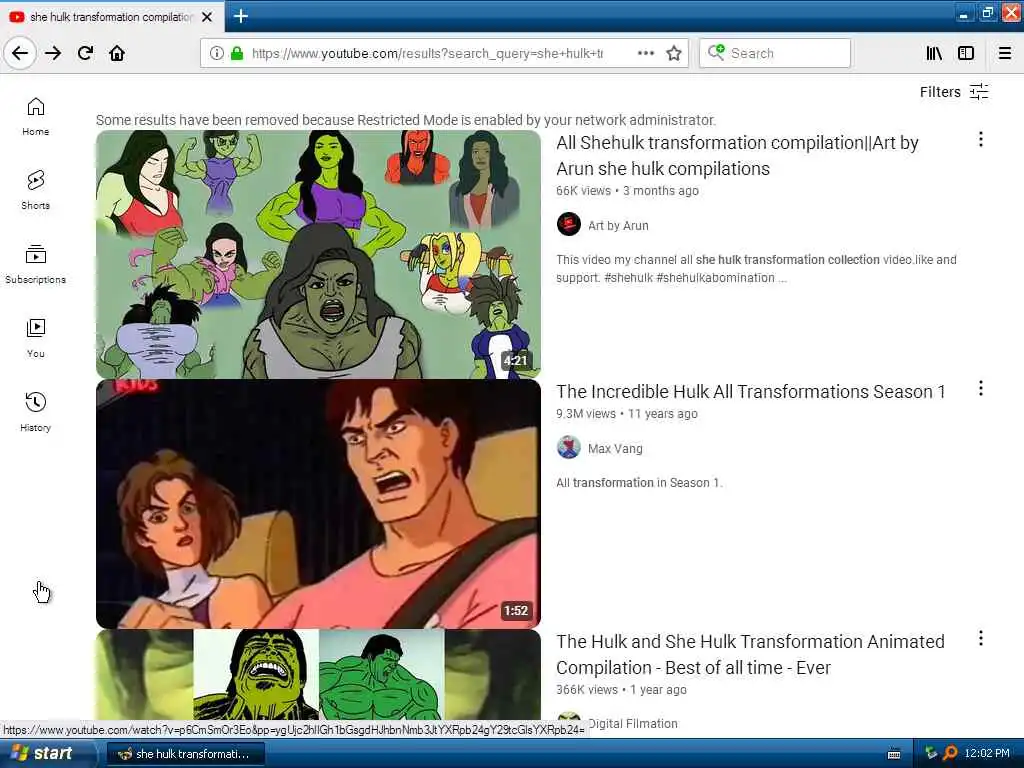1024x768 pixels.
Task: Toggle the browser sidebar view
Action: pos(966,53)
